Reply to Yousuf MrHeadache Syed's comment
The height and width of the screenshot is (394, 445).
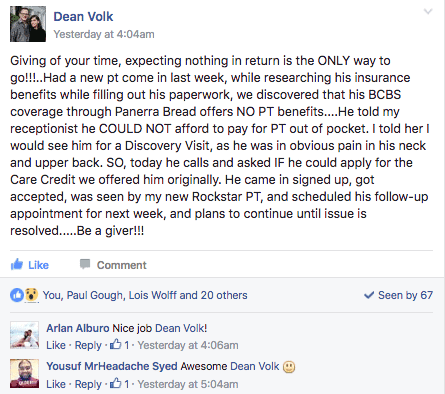(88, 384)
